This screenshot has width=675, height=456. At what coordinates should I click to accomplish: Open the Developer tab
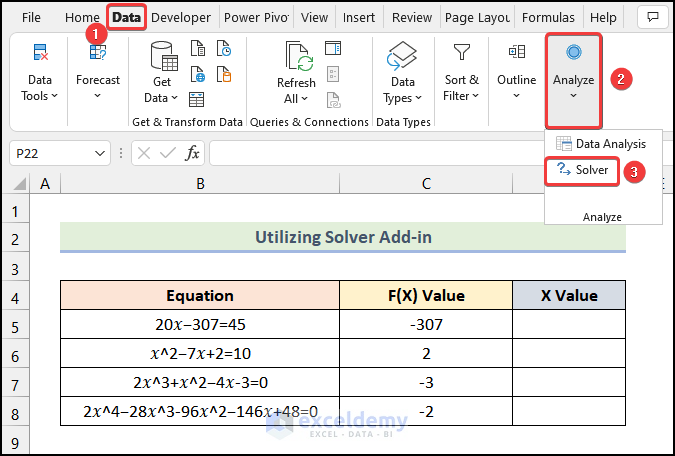pos(181,18)
